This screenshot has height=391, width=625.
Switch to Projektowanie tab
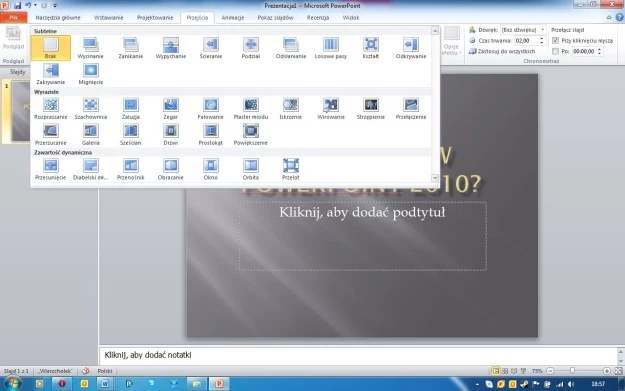click(x=155, y=18)
